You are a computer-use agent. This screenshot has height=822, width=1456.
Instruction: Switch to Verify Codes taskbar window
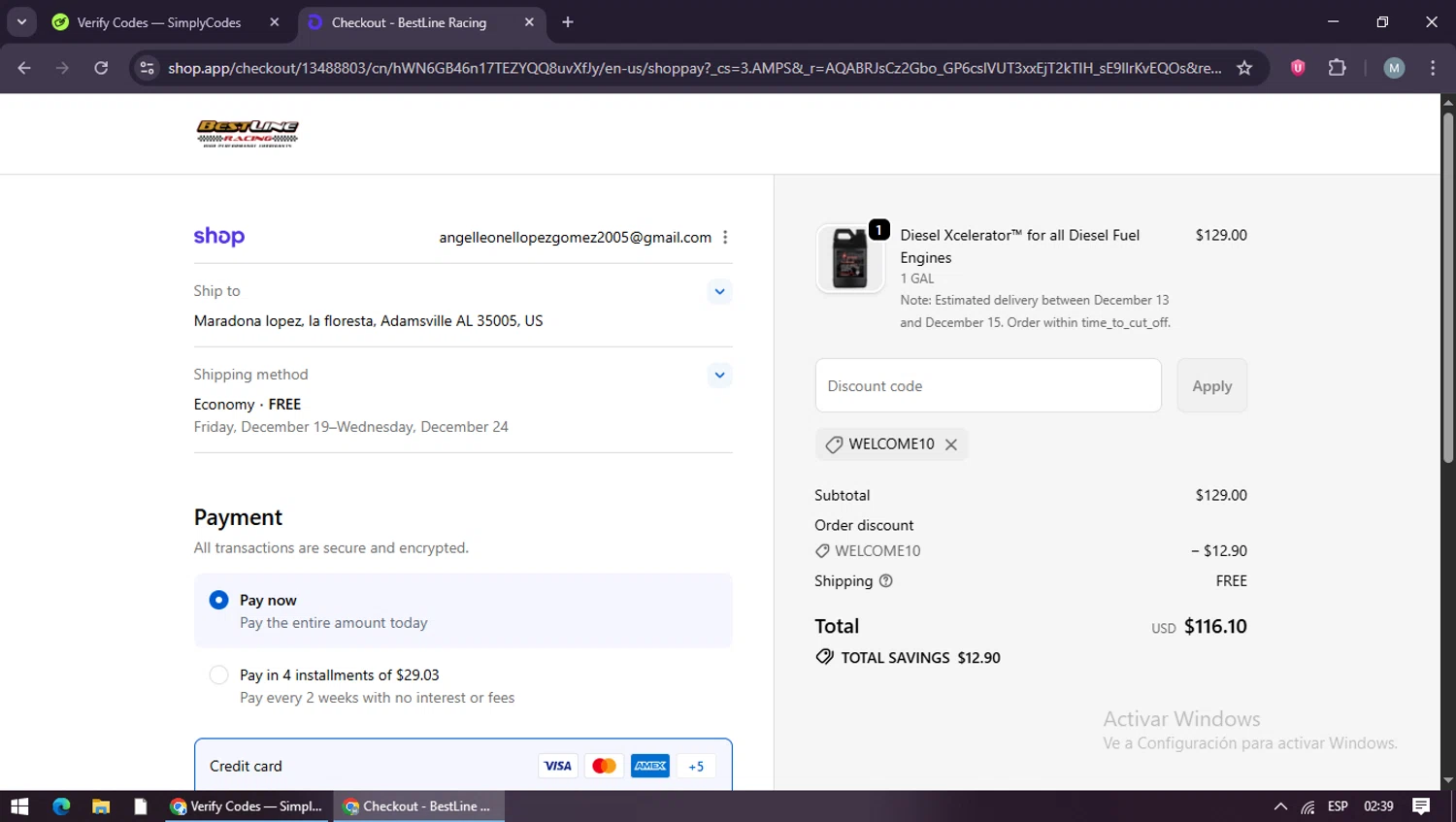247,806
